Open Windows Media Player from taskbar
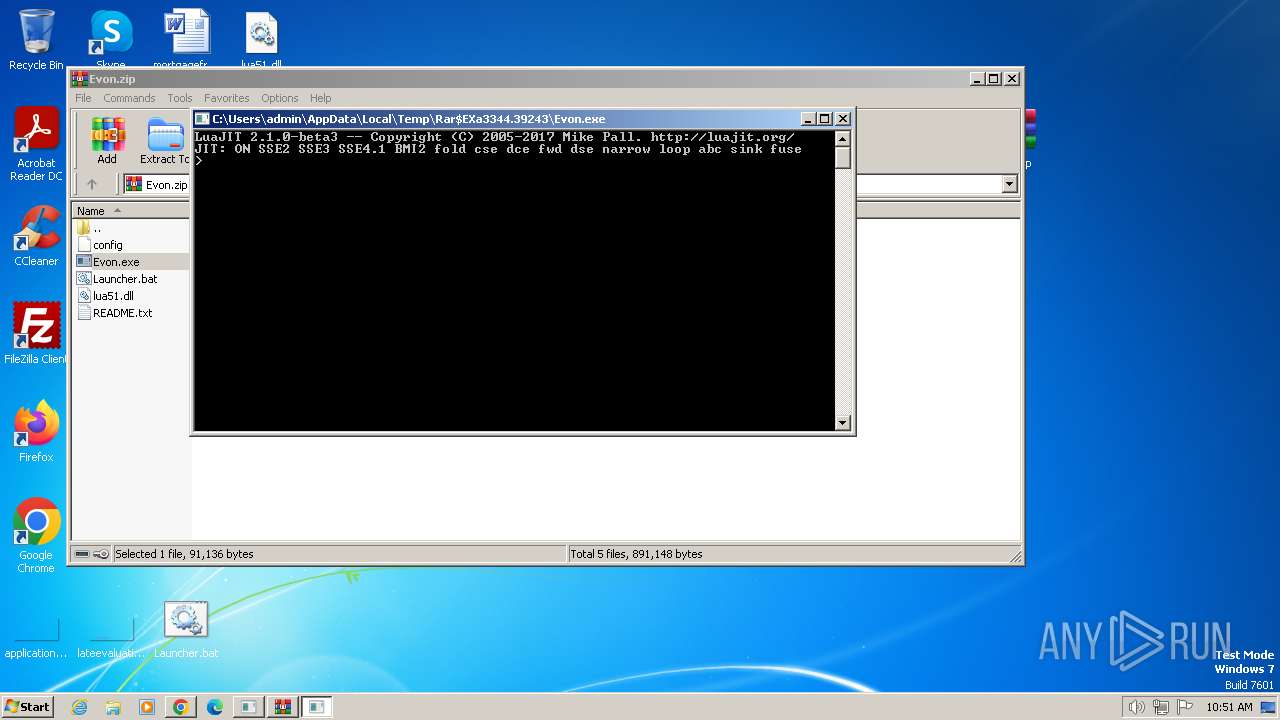The width and height of the screenshot is (1280, 720). [147, 707]
